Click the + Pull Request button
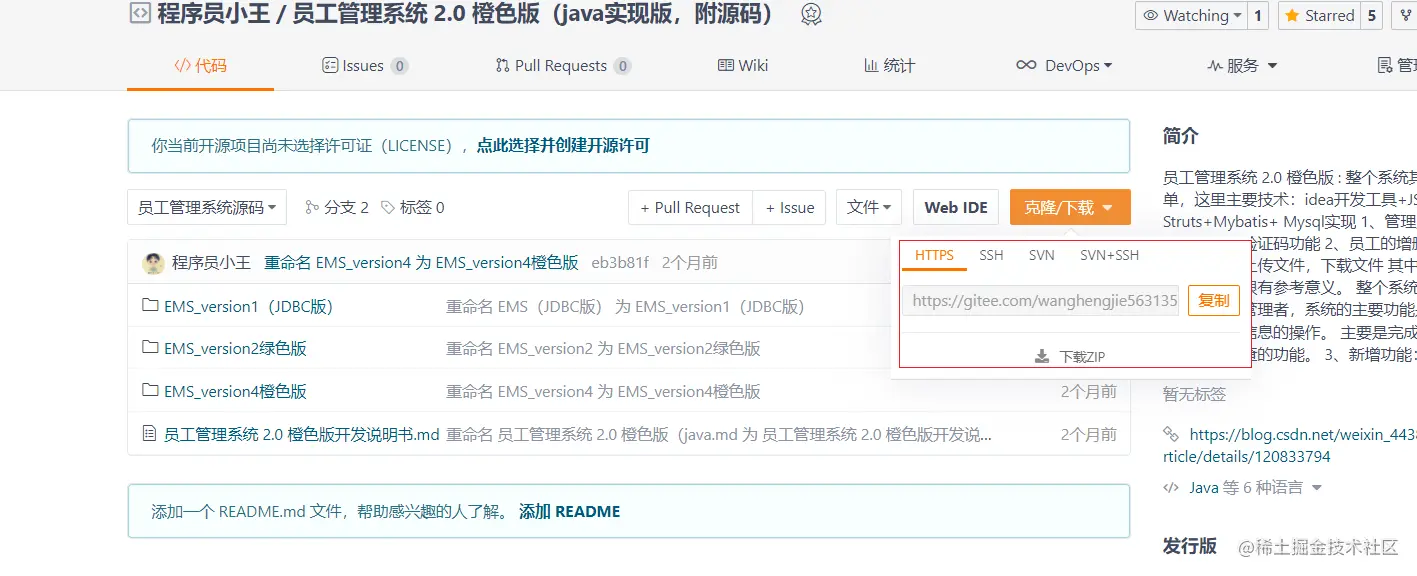This screenshot has width=1417, height=576. click(690, 207)
